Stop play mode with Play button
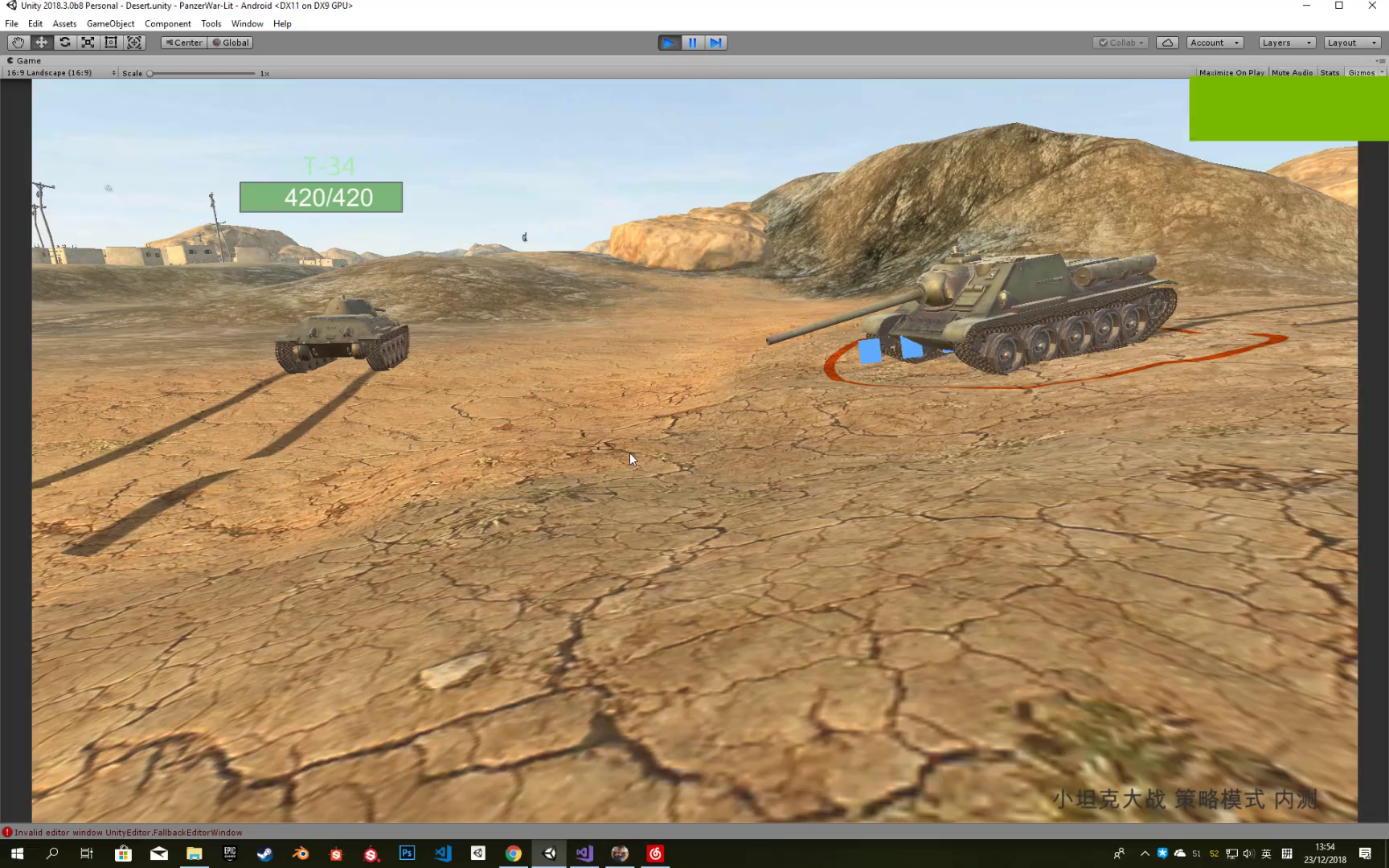Image resolution: width=1389 pixels, height=868 pixels. click(x=669, y=43)
